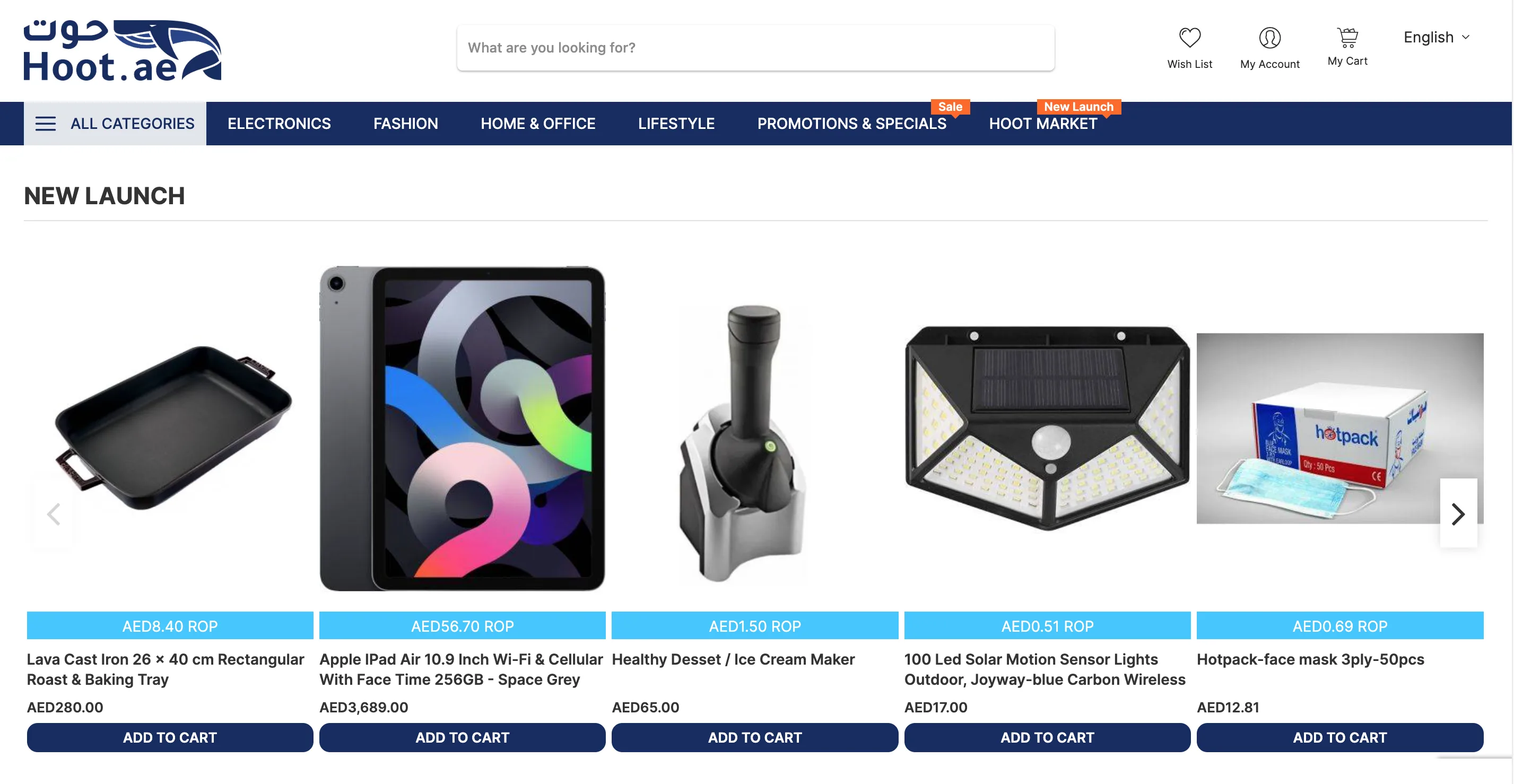
Task: Expand the English language dropdown
Action: pos(1437,37)
